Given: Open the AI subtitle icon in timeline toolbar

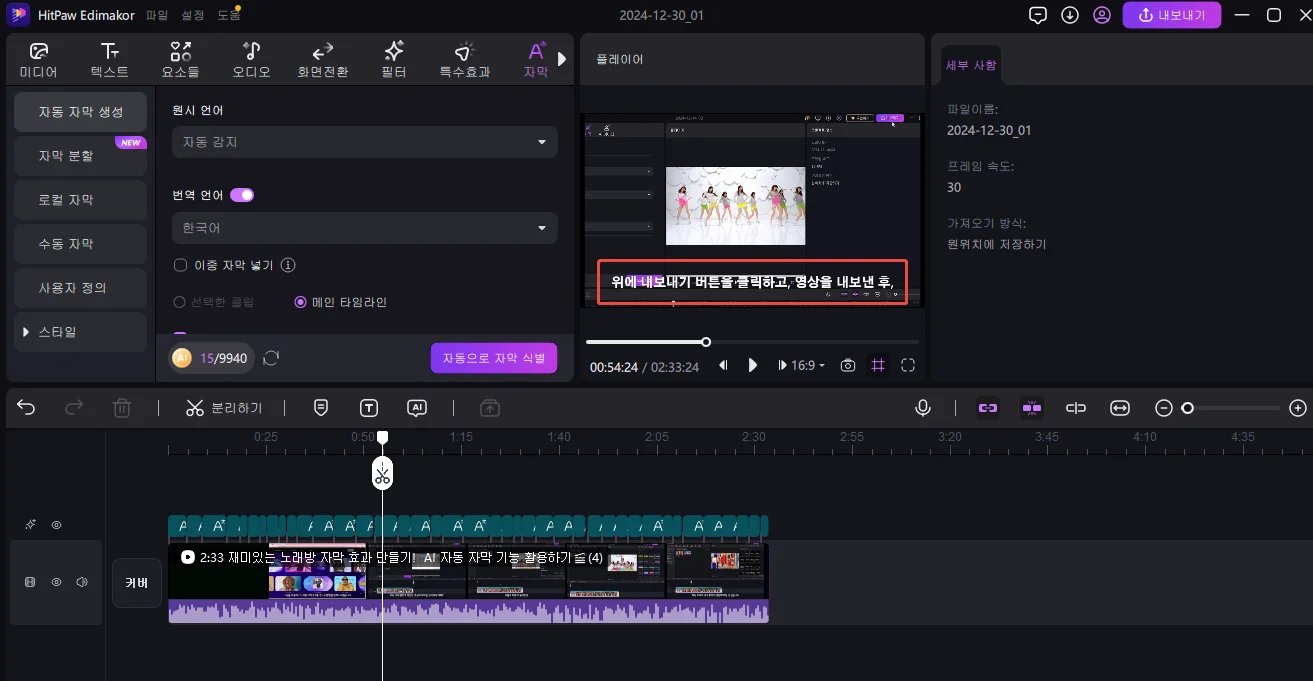Looking at the screenshot, I should (417, 407).
